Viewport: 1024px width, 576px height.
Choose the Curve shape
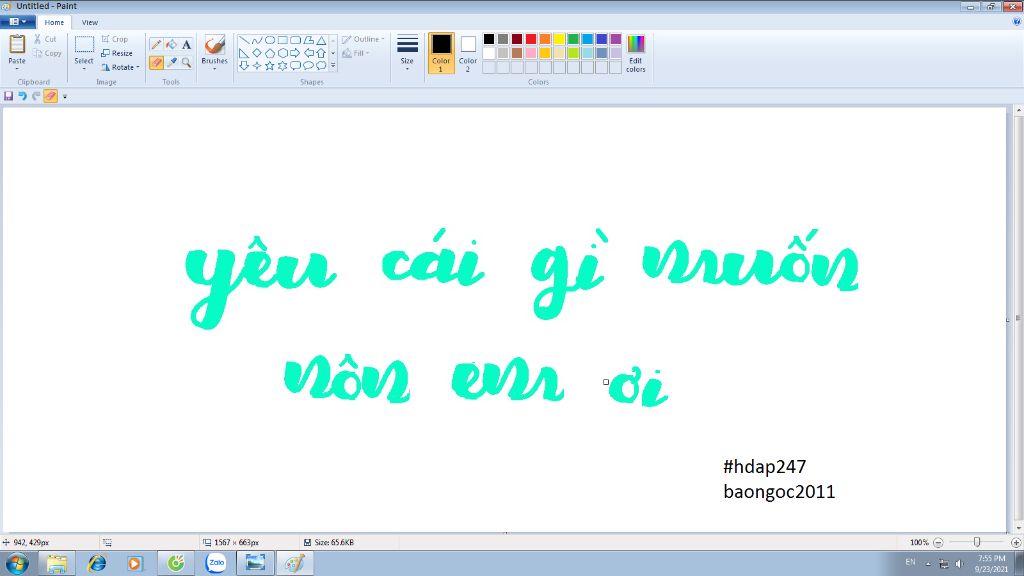257,40
